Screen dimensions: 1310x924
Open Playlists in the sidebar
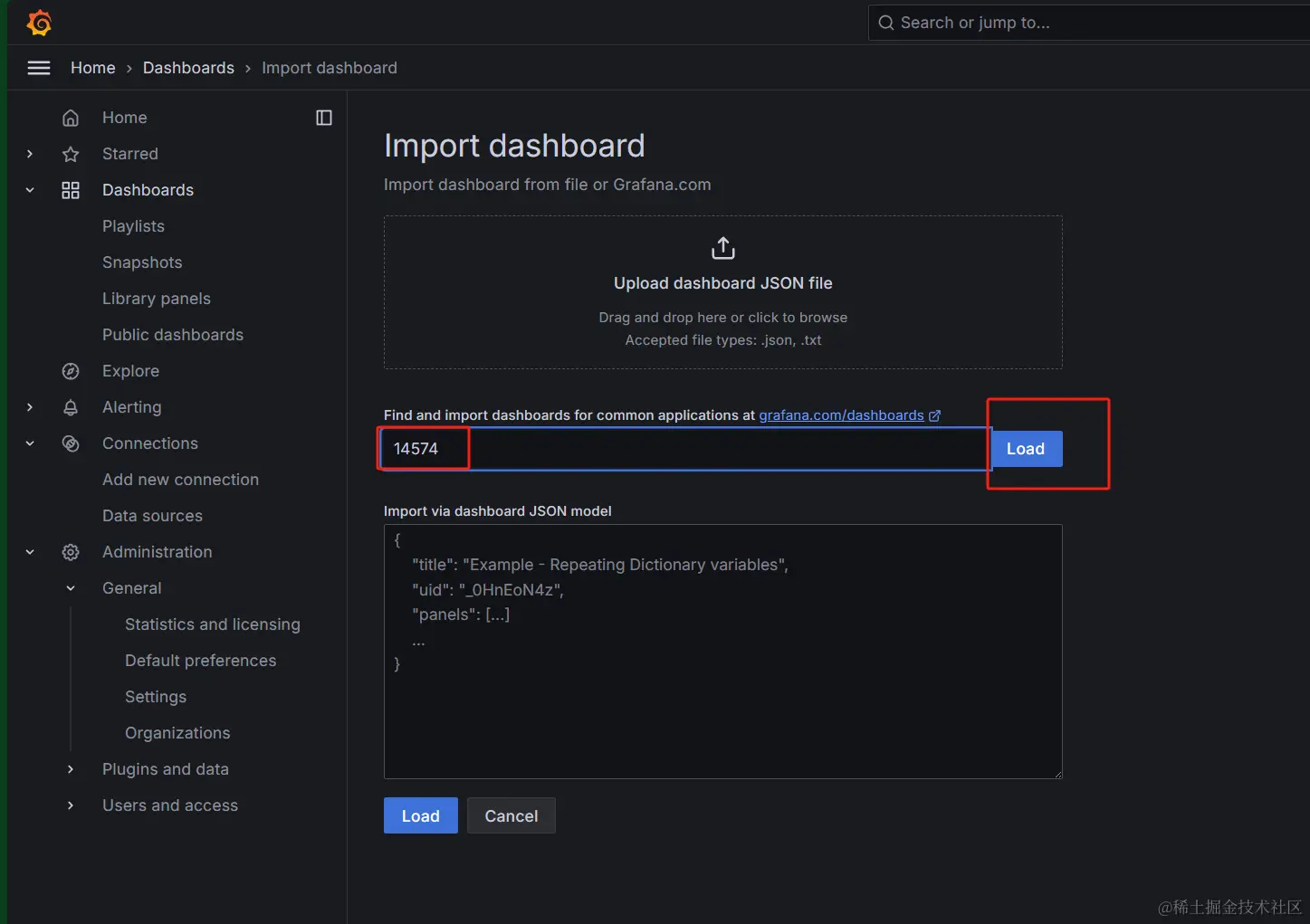point(133,226)
